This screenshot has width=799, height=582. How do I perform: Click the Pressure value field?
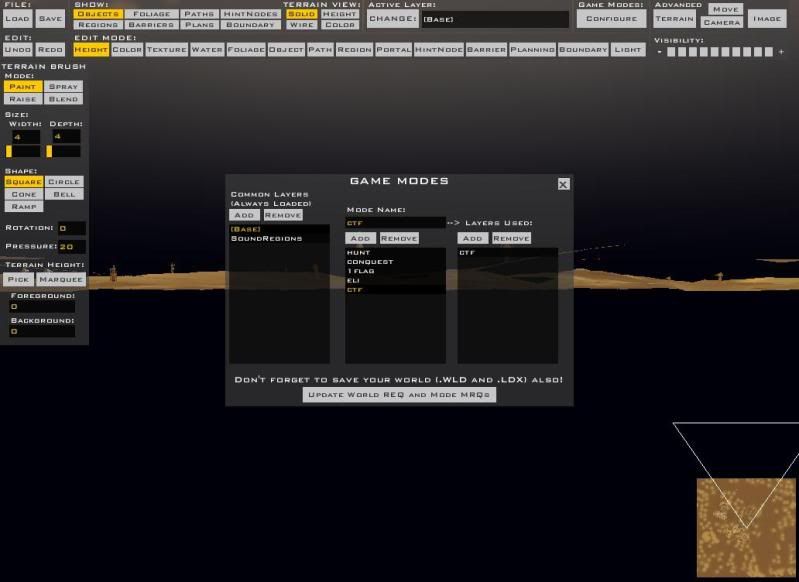(72, 247)
